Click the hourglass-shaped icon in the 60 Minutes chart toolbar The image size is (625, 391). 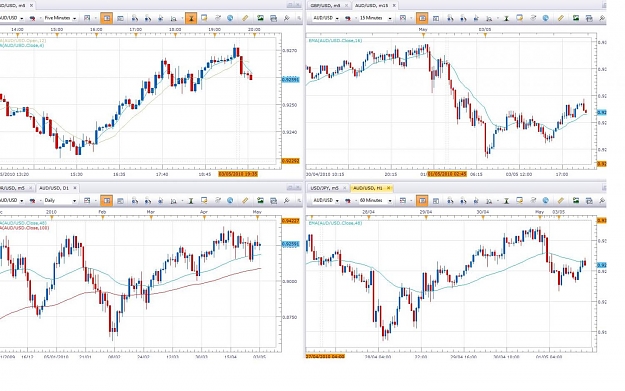point(506,200)
